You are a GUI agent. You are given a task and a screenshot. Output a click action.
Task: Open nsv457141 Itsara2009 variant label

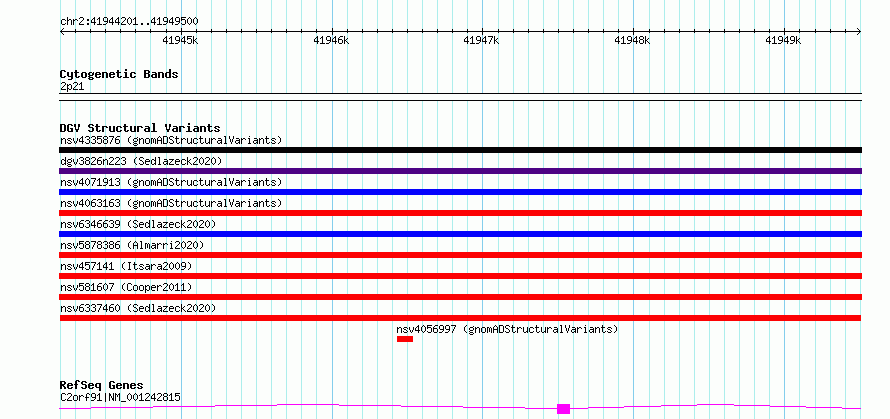[126, 266]
